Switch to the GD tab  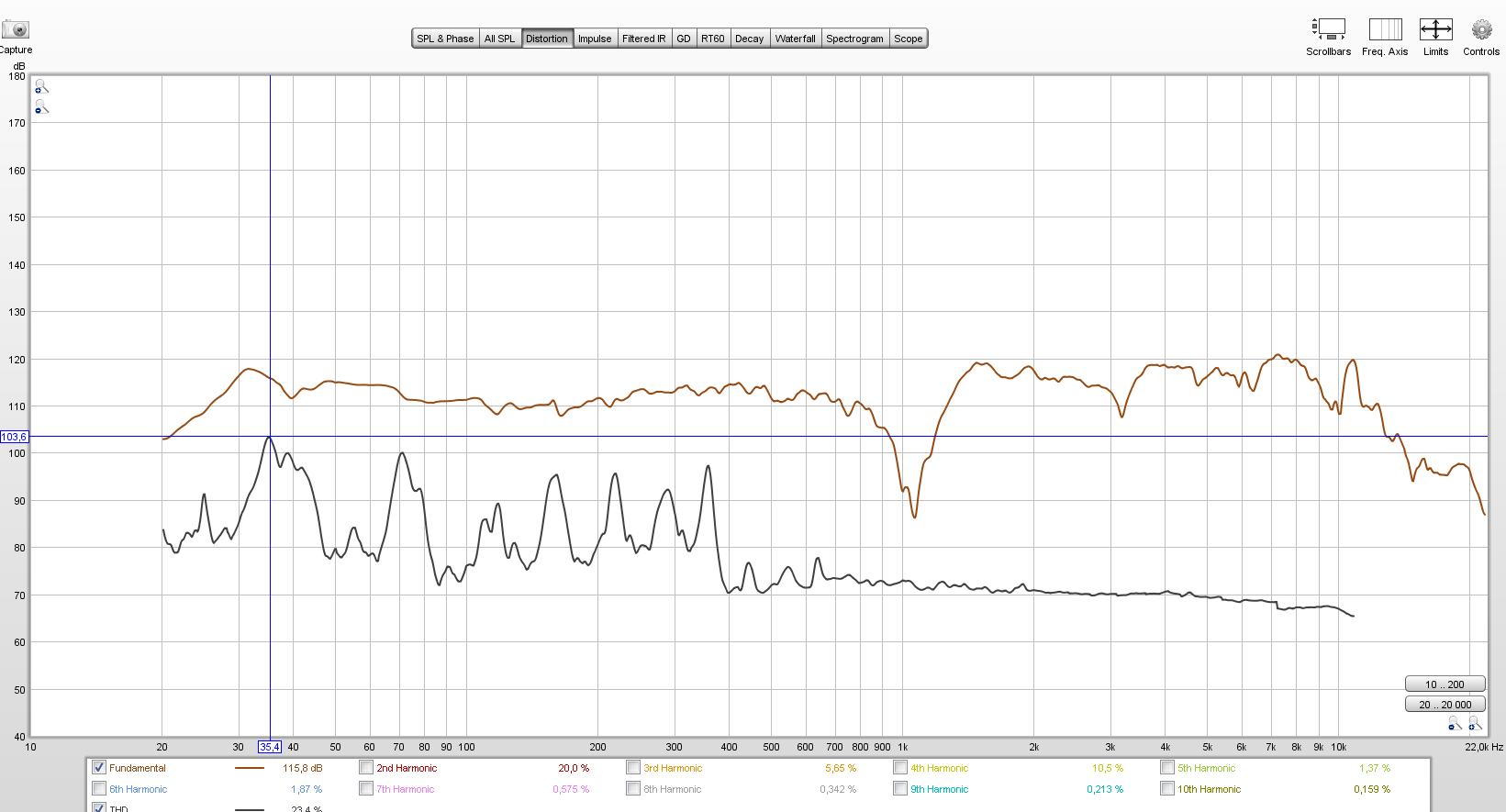pyautogui.click(x=683, y=39)
